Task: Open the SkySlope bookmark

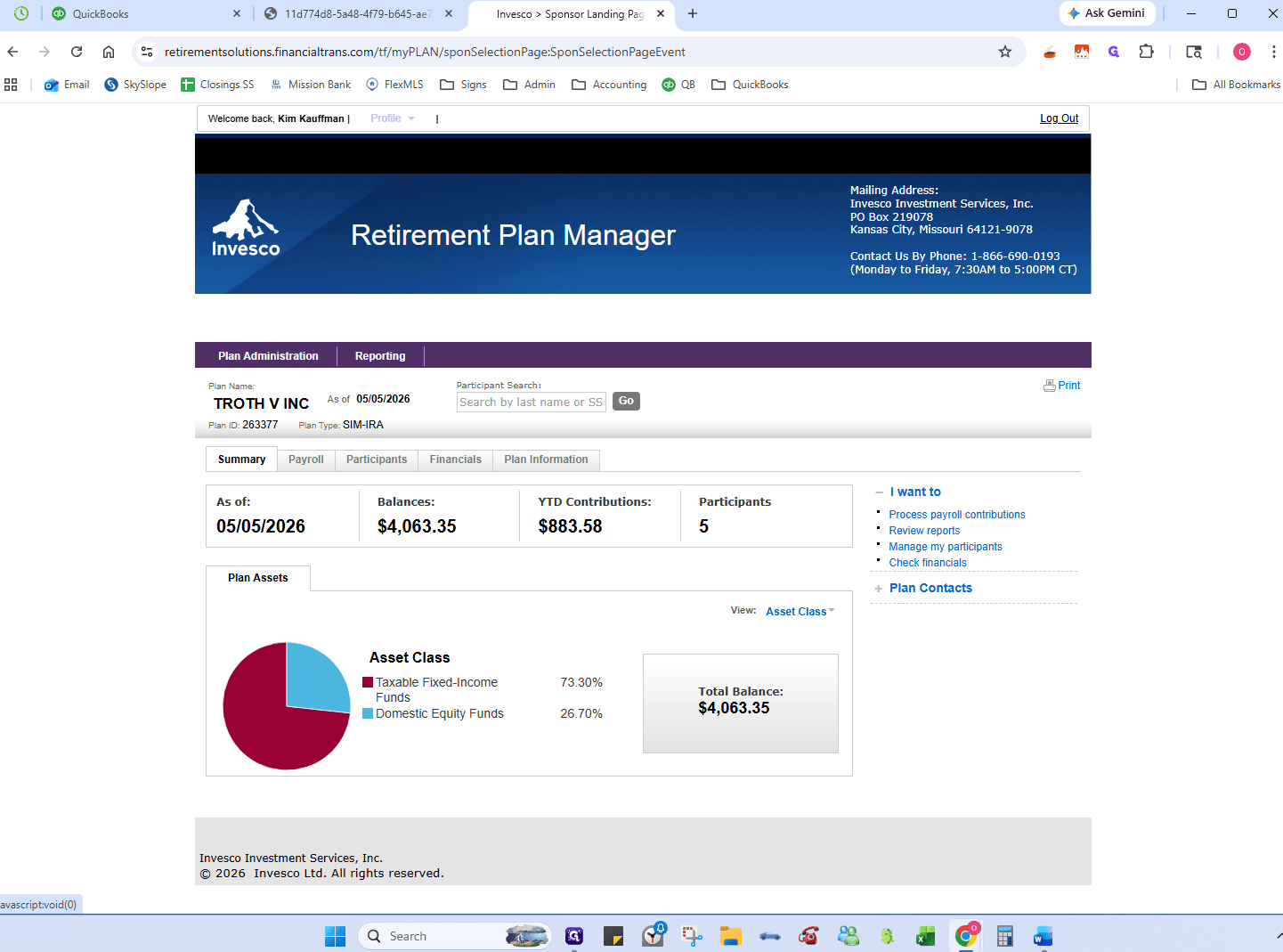Action: click(135, 85)
